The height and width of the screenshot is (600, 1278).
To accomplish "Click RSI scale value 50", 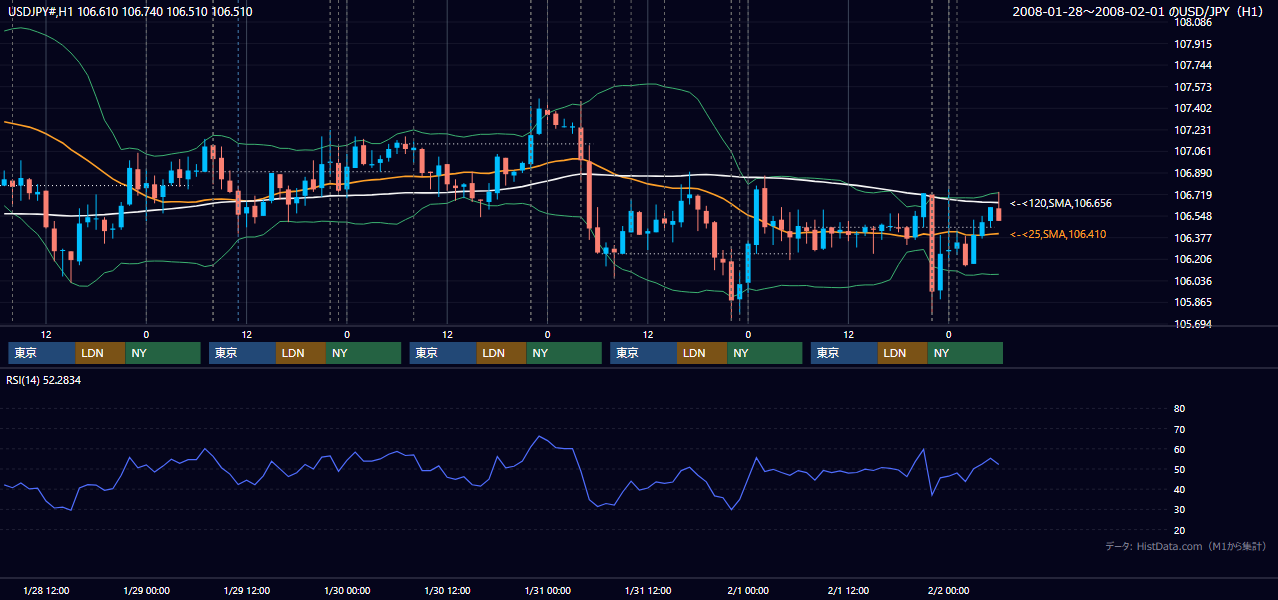I will (1179, 470).
